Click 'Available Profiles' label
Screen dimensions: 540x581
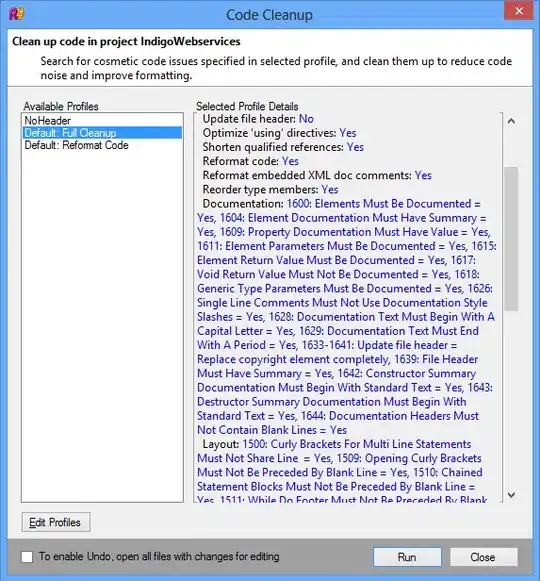pyautogui.click(x=61, y=106)
